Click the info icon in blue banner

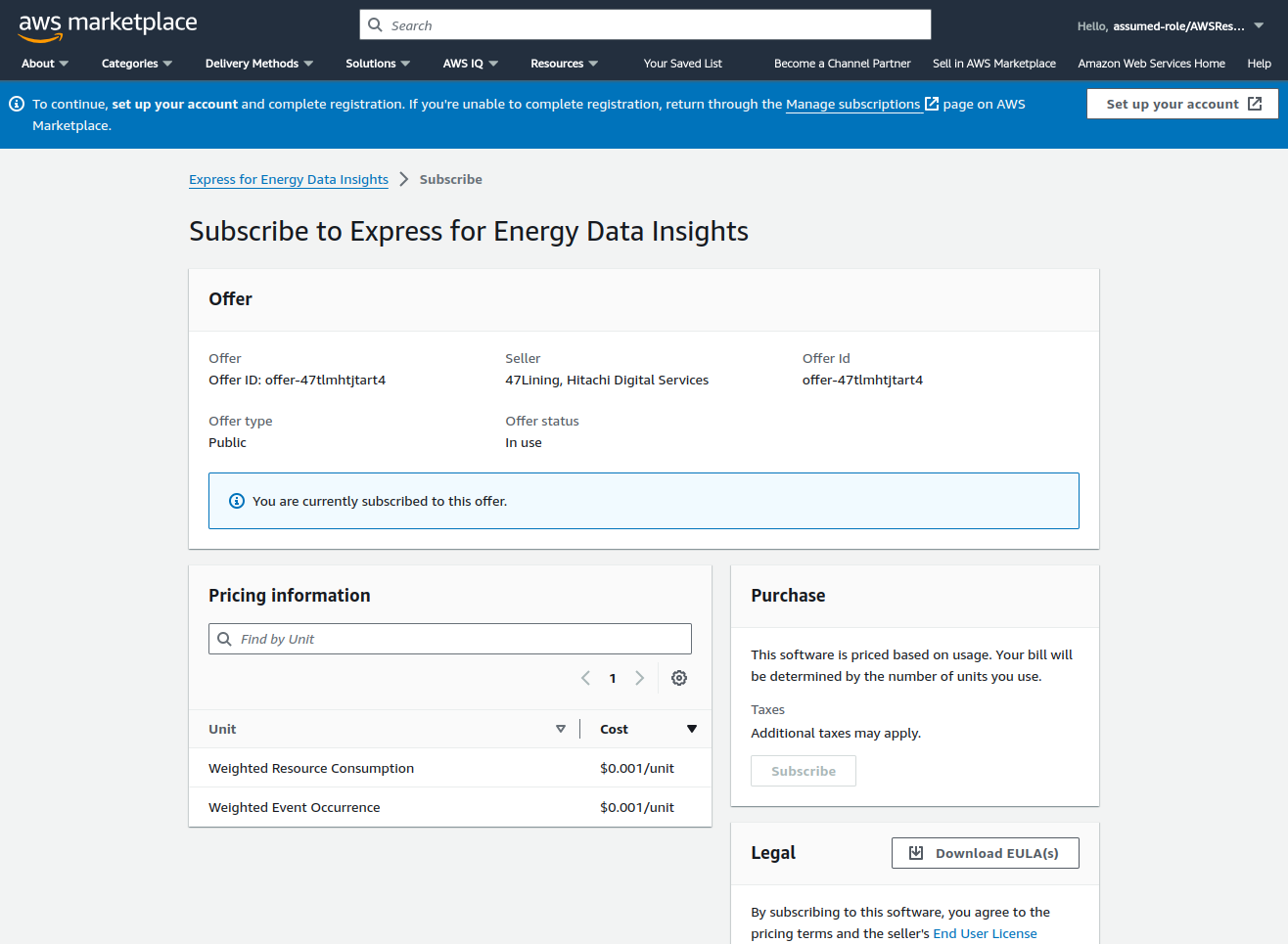click(17, 104)
